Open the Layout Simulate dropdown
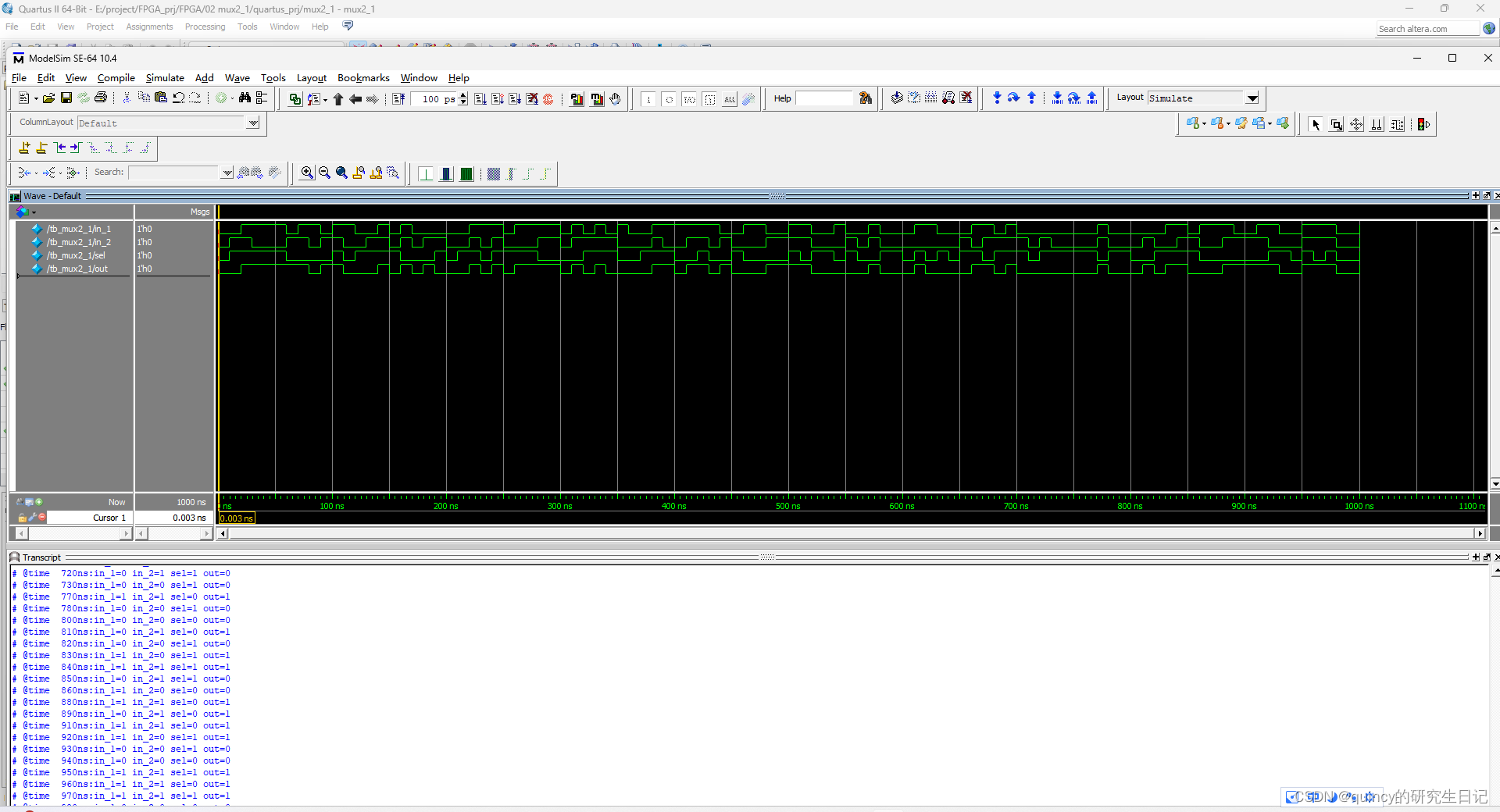1500x812 pixels. point(1252,98)
